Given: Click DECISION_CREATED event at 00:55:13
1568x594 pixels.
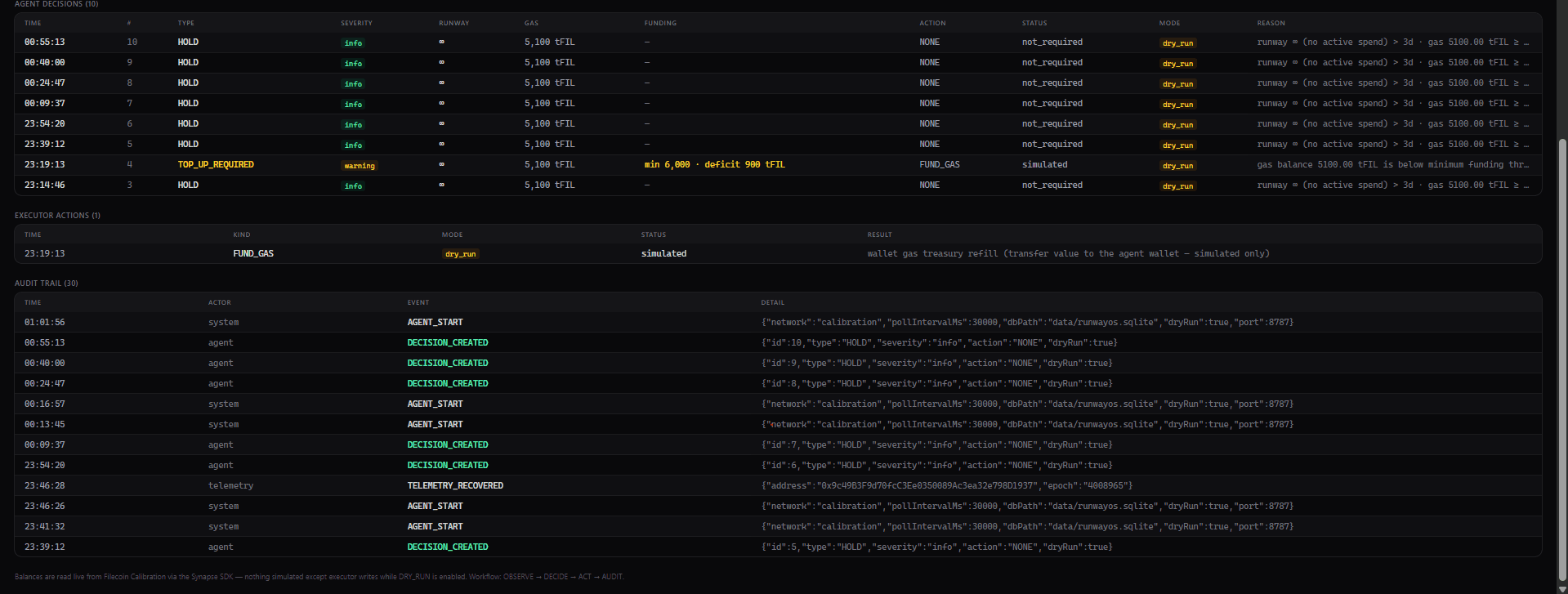Looking at the screenshot, I should pos(448,342).
